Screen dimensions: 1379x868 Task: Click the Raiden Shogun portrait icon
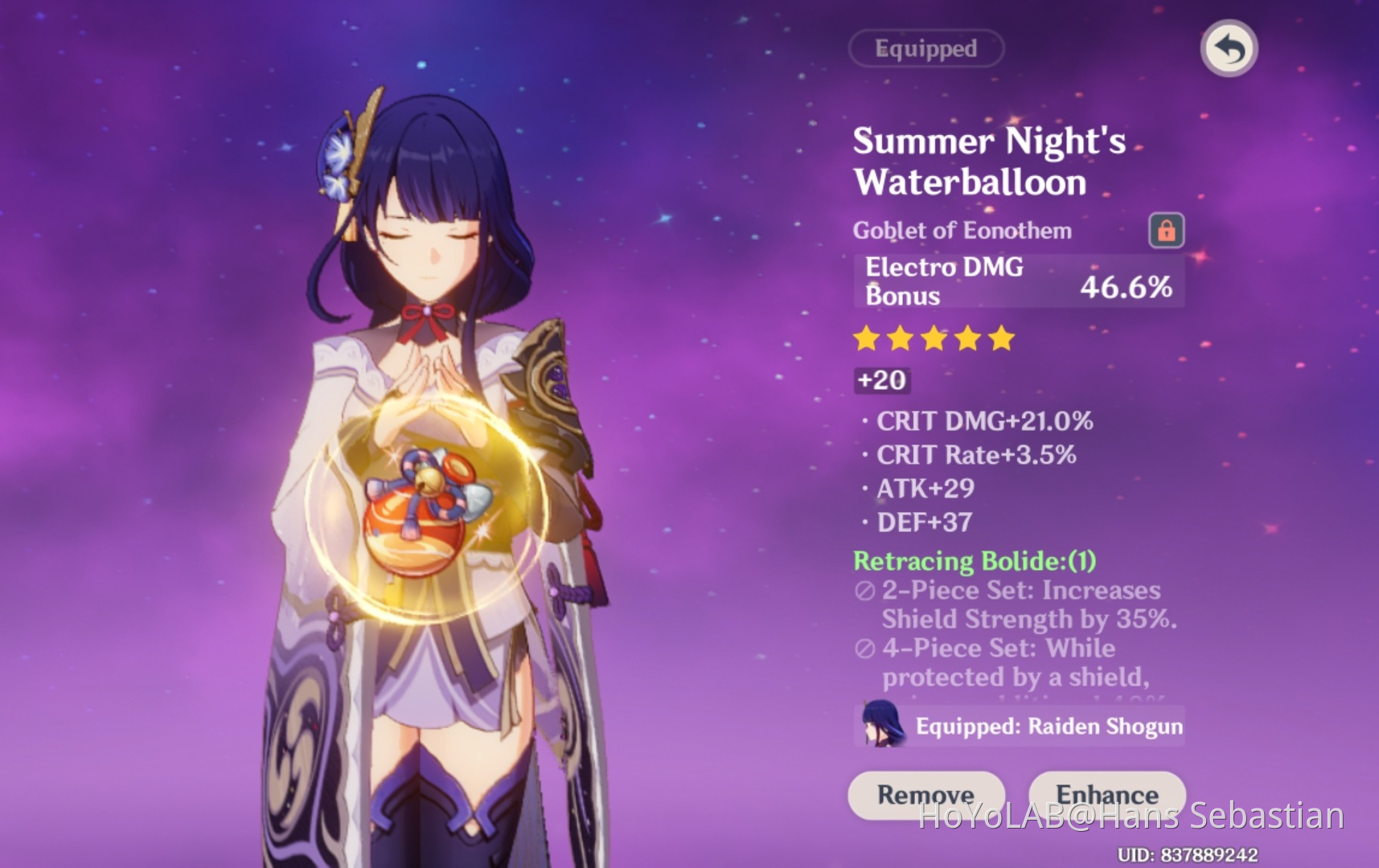[x=881, y=725]
